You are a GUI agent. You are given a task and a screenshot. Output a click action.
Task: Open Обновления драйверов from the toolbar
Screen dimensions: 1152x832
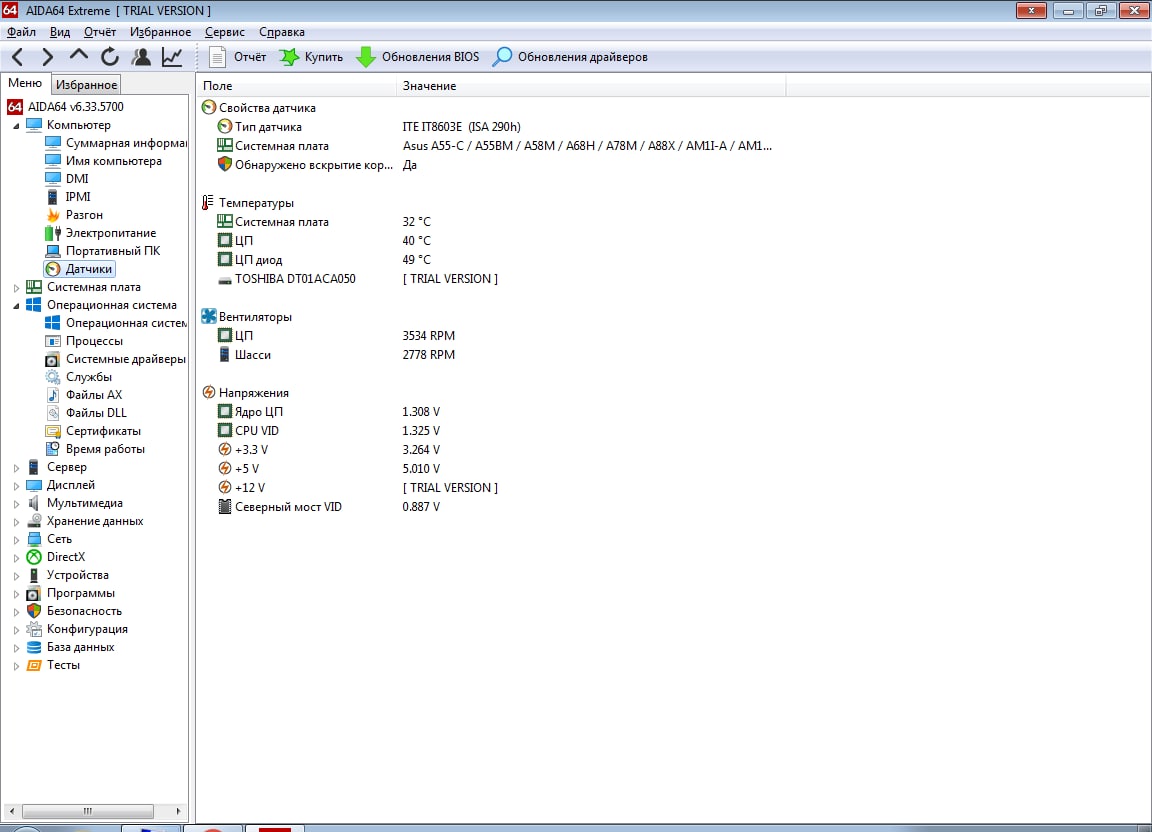coord(570,57)
